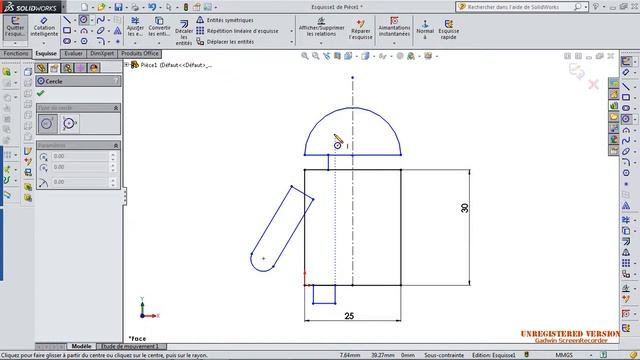Click the X center coordinate field

(x=80, y=156)
